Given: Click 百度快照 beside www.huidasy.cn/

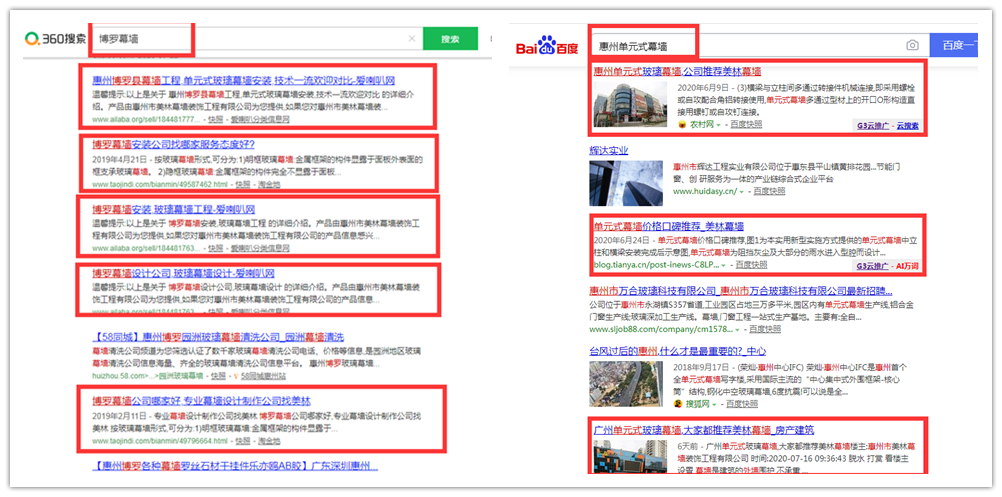Looking at the screenshot, I should 769,191.
